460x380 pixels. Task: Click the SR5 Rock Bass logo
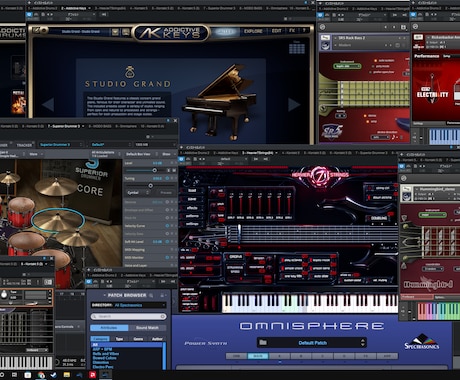tap(332, 131)
